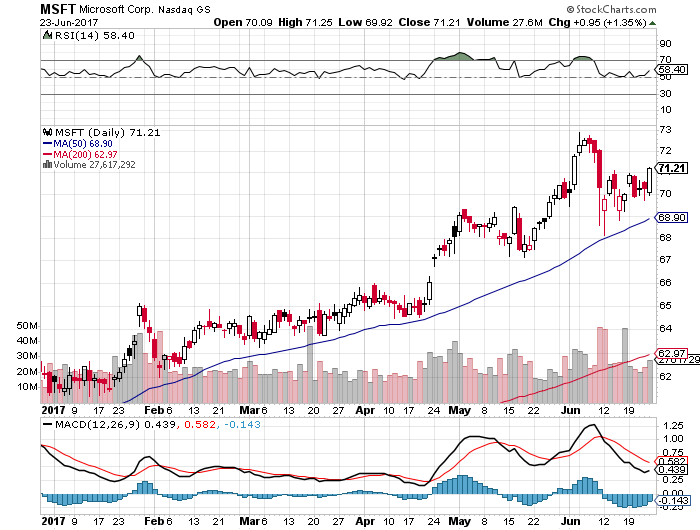Click the MACD line icon in lower panel
The width and height of the screenshot is (700, 530).
[x=46, y=424]
